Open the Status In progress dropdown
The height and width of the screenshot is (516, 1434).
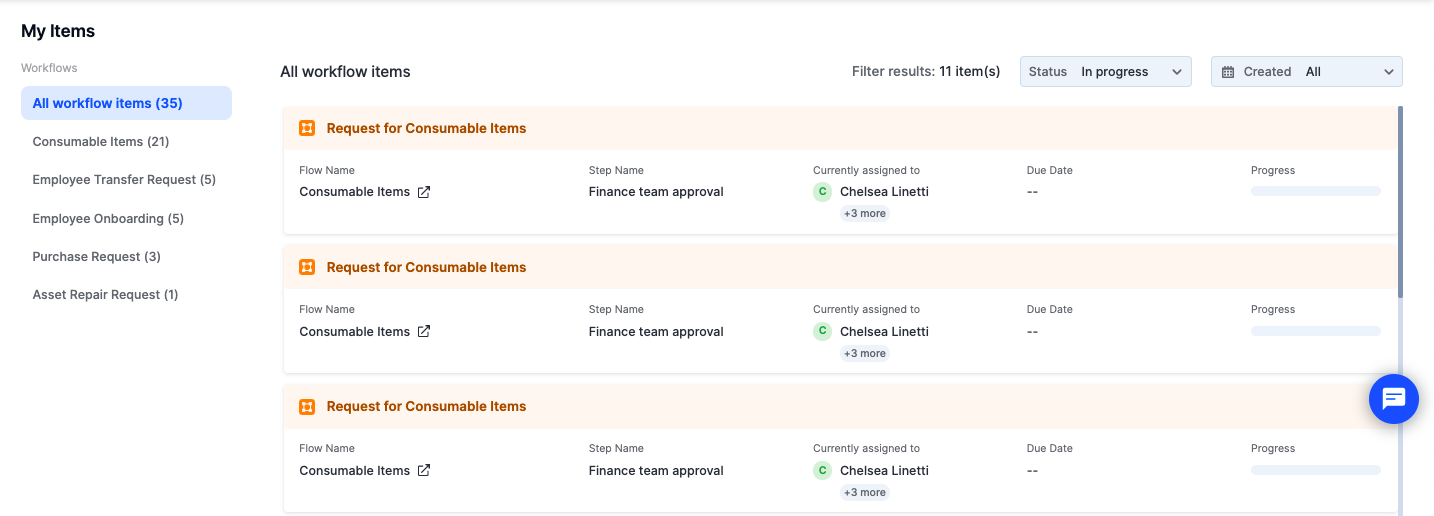coord(1106,72)
